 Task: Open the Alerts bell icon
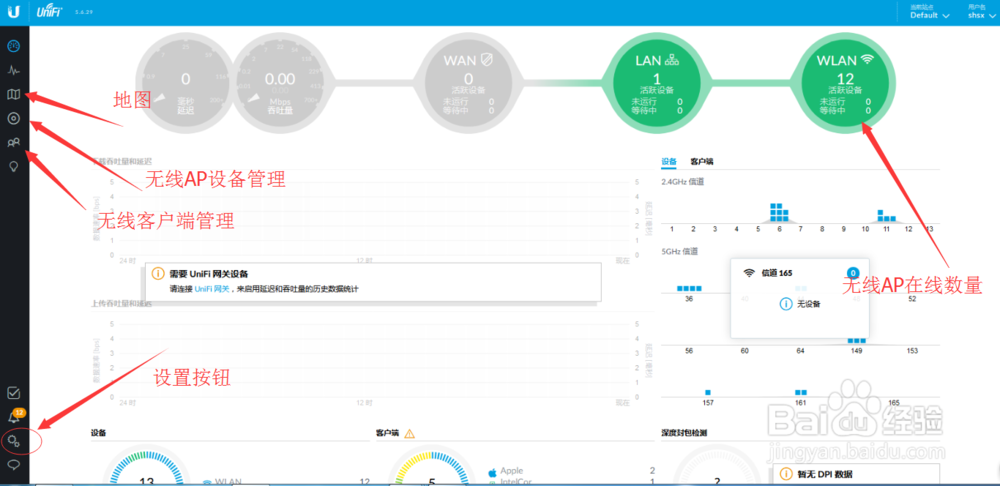pyautogui.click(x=15, y=416)
